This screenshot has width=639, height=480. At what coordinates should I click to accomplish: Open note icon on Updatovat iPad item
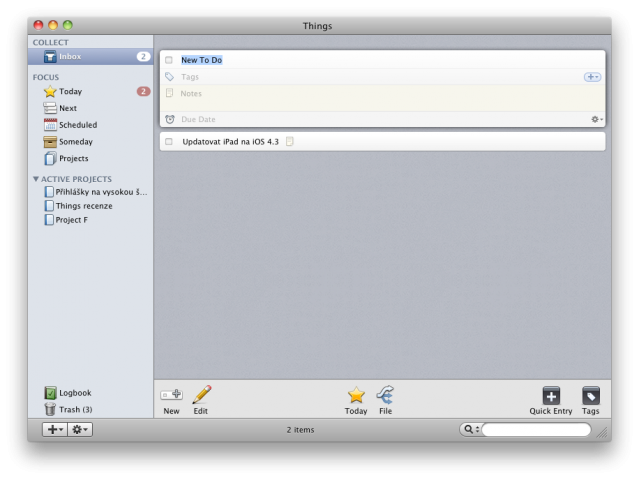(290, 141)
